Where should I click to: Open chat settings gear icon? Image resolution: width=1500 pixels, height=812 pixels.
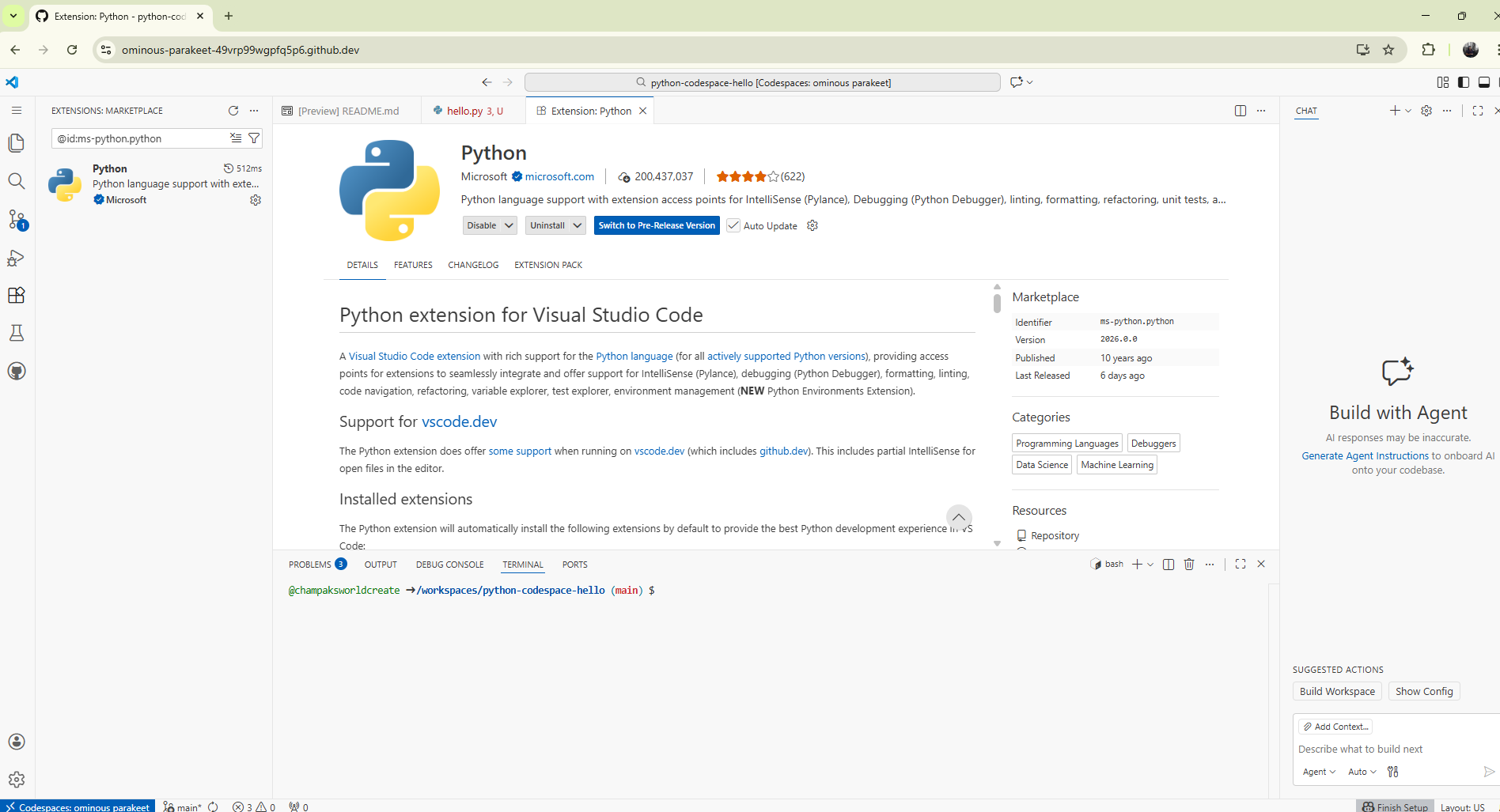pyautogui.click(x=1426, y=111)
